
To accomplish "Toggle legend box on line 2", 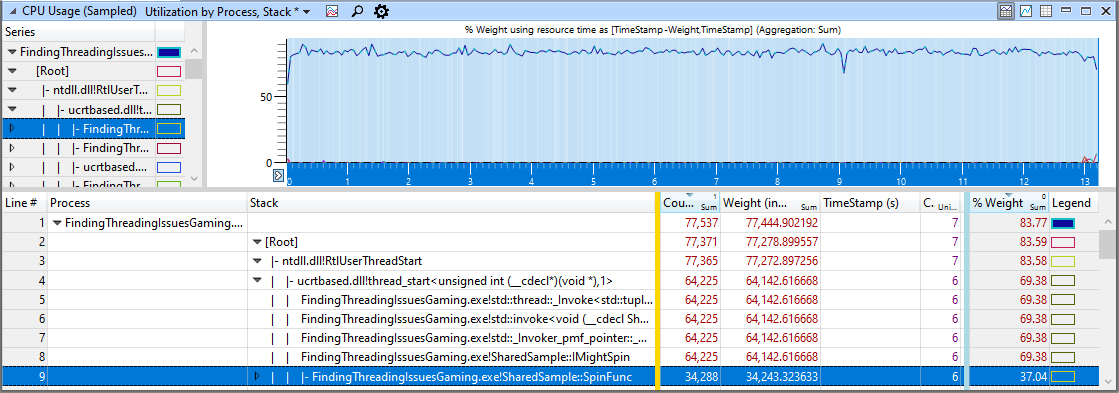I will 1063,243.
